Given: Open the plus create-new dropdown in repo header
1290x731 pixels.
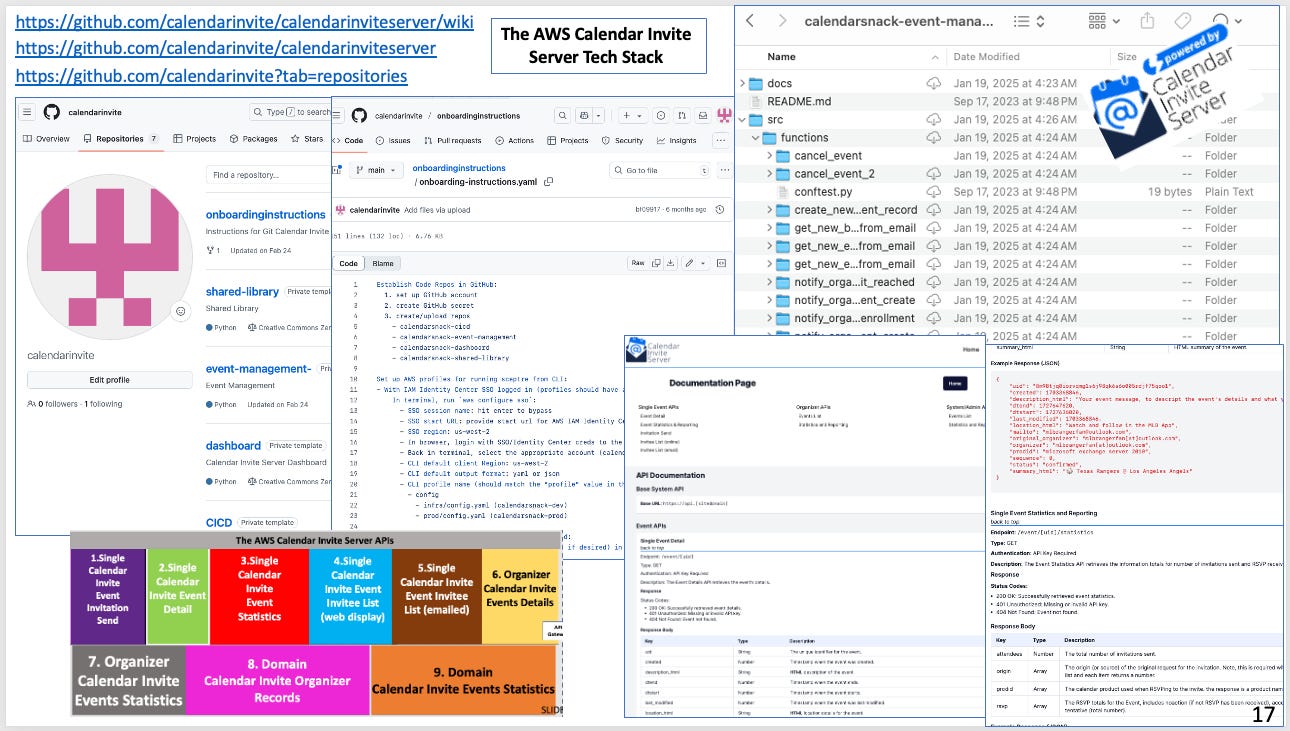Looking at the screenshot, I should (x=631, y=116).
